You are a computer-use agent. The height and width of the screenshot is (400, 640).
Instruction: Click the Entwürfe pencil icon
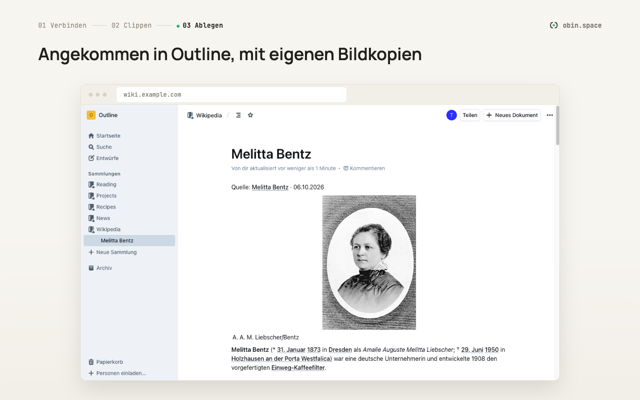[x=91, y=158]
